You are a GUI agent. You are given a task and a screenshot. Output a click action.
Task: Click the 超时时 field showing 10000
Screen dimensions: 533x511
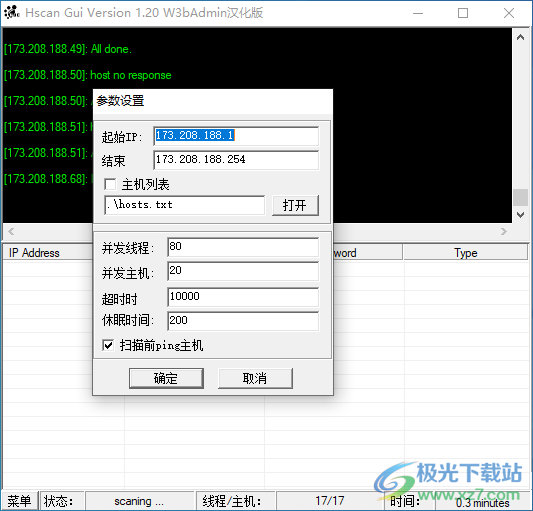point(243,297)
